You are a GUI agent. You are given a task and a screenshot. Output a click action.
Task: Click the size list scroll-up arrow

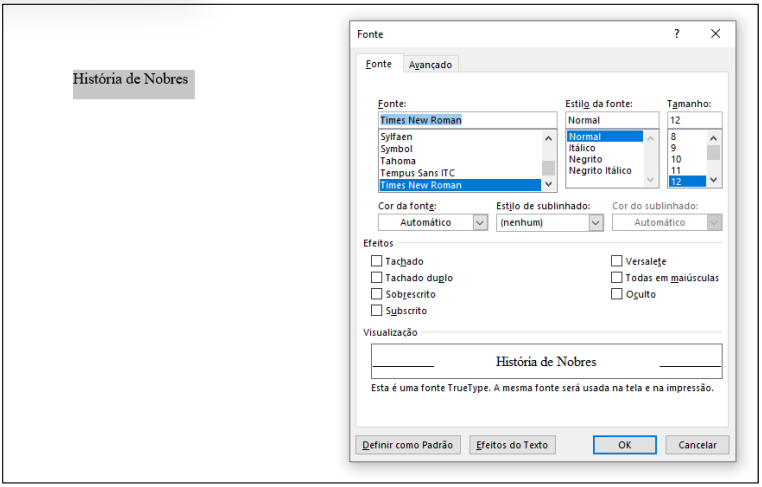pos(713,138)
